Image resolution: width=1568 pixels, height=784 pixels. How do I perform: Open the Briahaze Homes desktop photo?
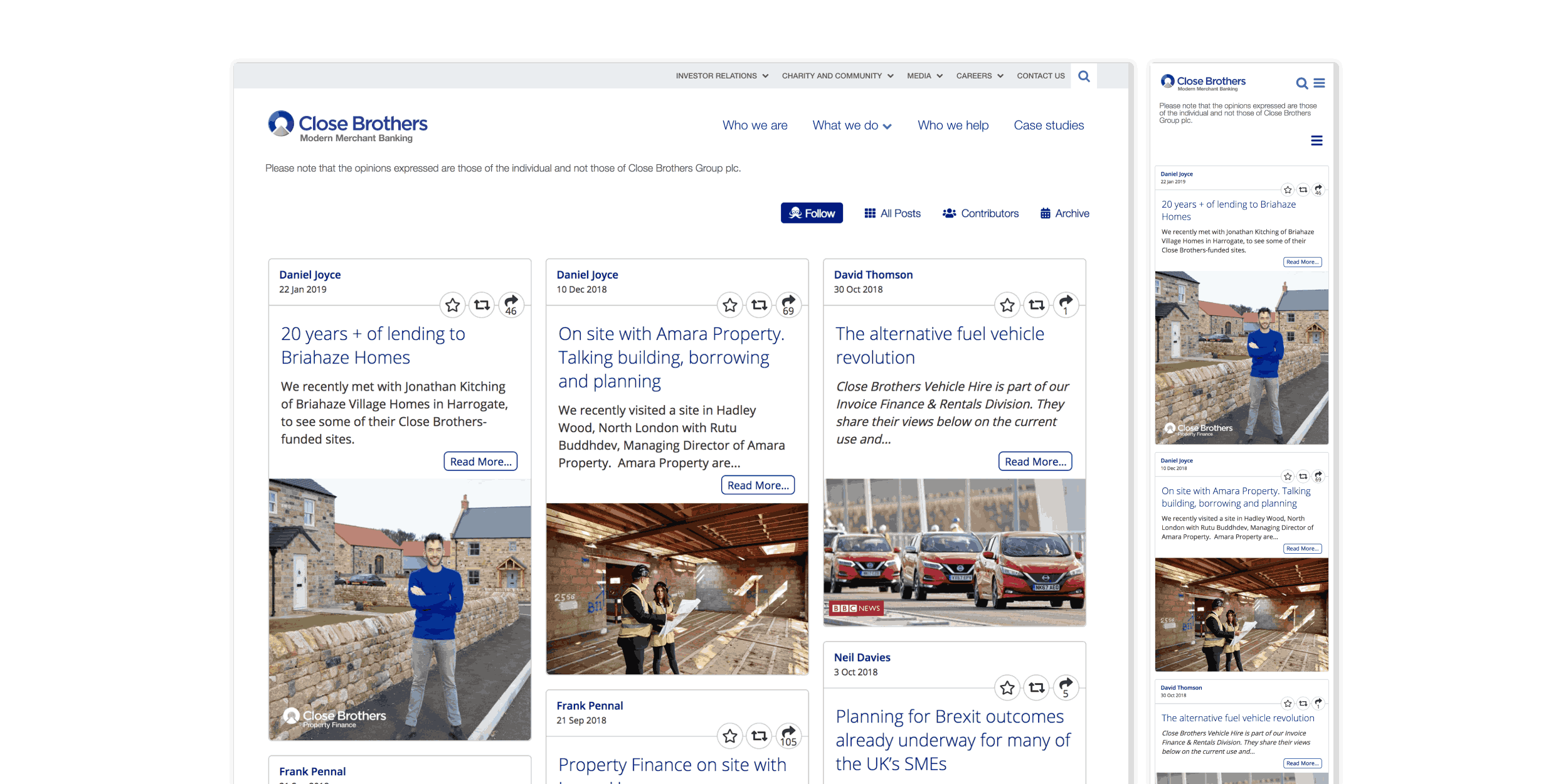(x=400, y=610)
